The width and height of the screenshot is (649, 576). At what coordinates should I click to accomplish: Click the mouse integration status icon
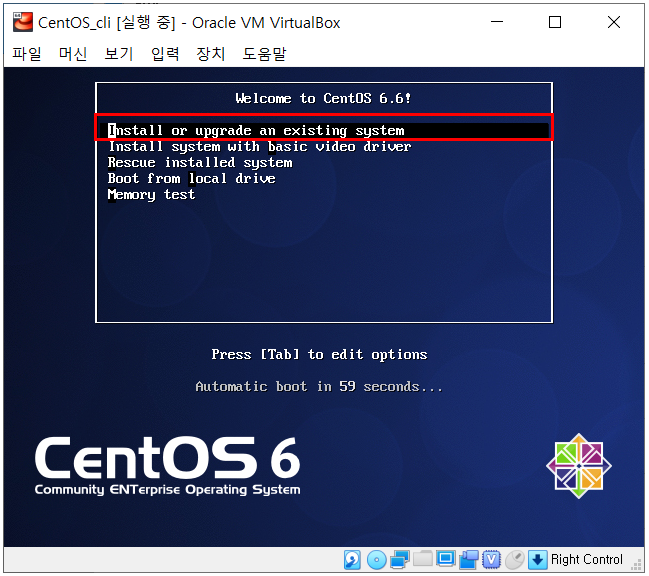click(515, 560)
